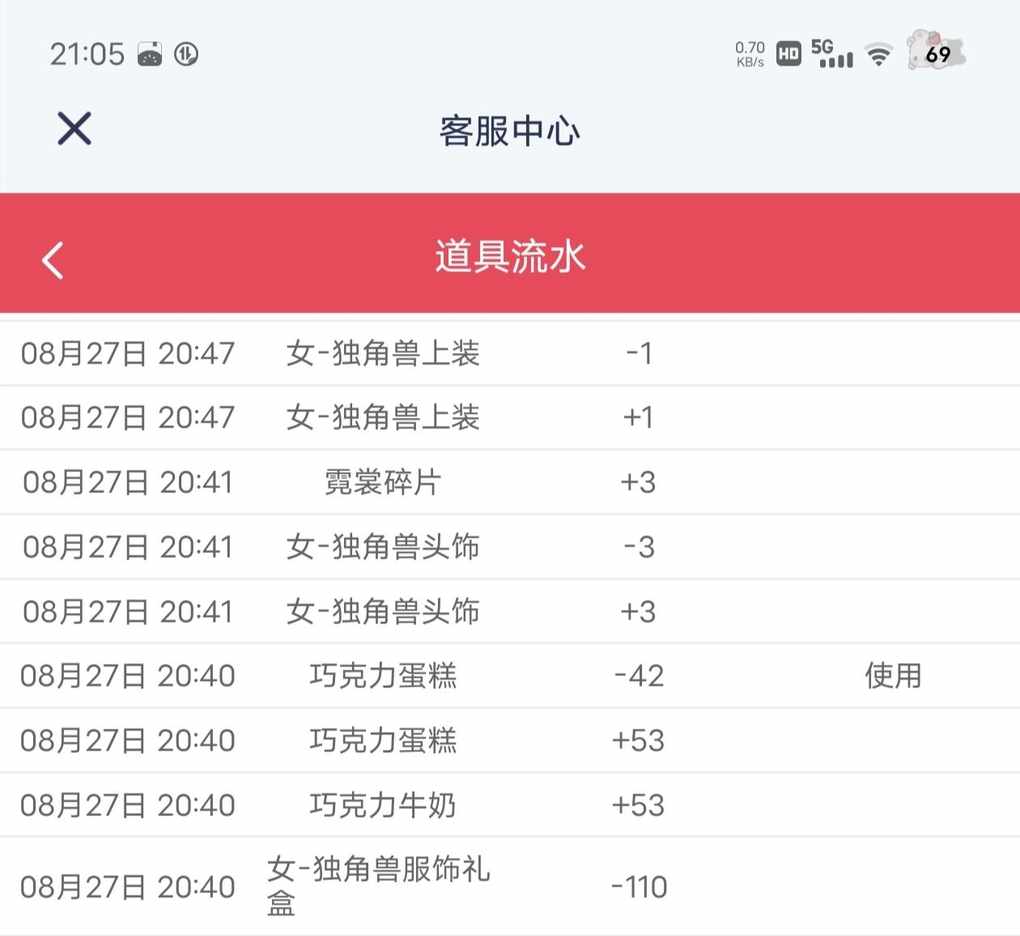
Task: Open the 女-独角兽上装 +1 record
Action: tap(510, 417)
